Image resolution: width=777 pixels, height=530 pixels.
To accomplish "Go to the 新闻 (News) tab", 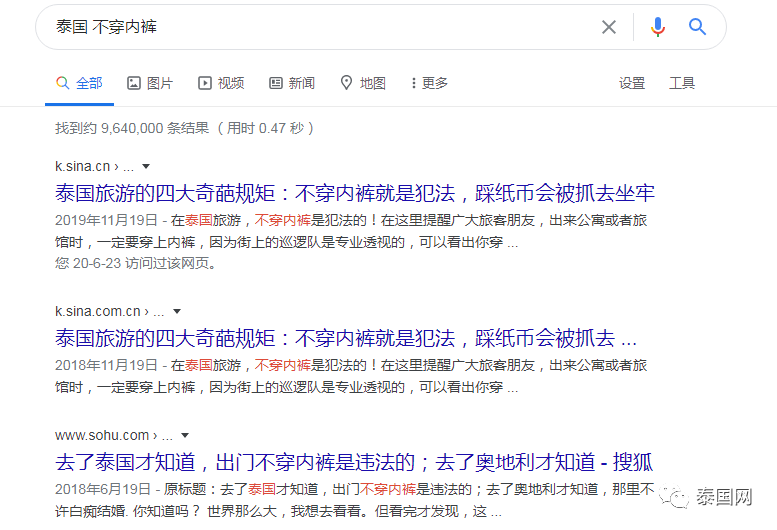I will [291, 83].
